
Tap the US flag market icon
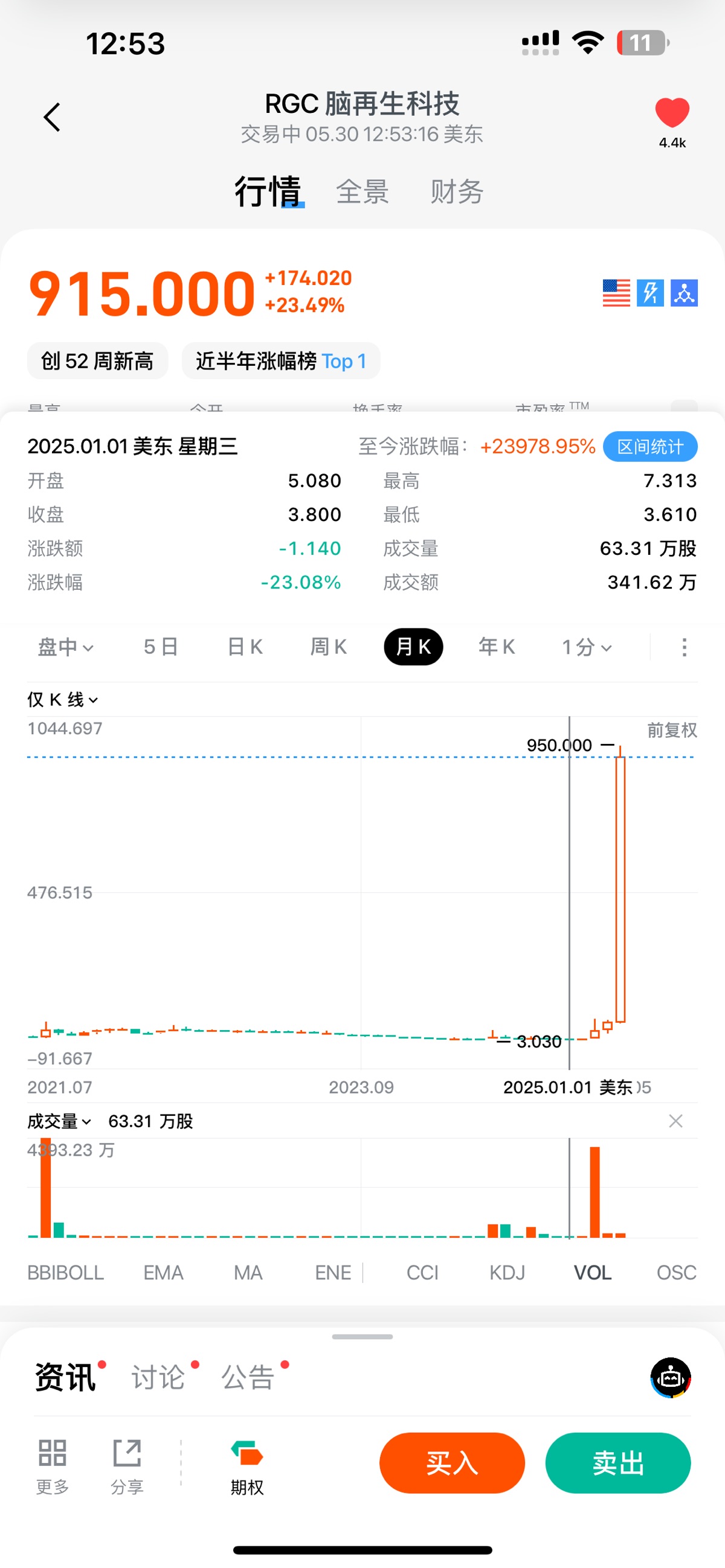coord(616,293)
